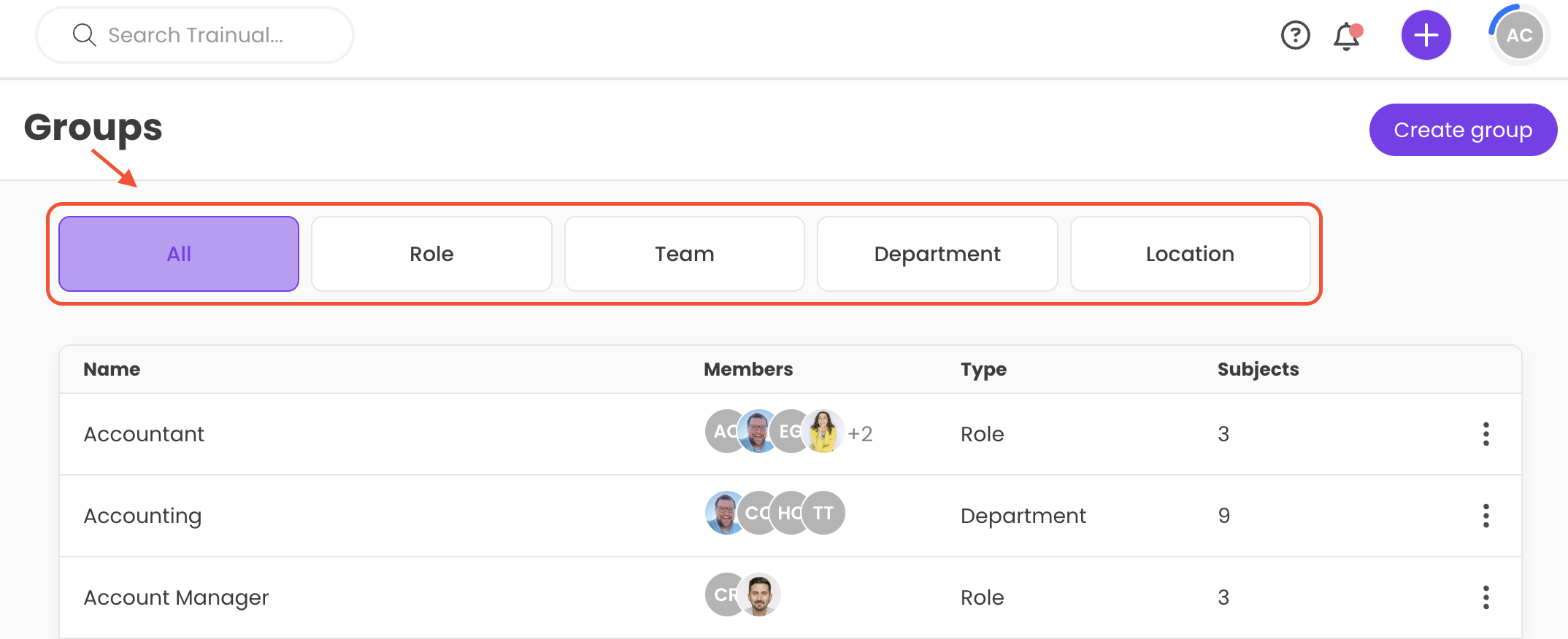Open the AC profile avatar menu
Image resolution: width=1568 pixels, height=639 pixels.
1519,35
